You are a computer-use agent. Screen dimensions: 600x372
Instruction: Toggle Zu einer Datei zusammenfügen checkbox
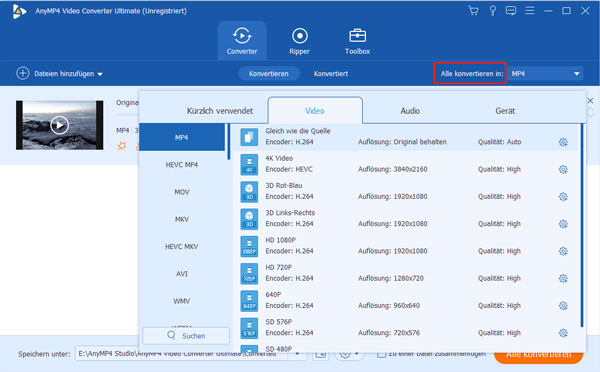click(381, 354)
